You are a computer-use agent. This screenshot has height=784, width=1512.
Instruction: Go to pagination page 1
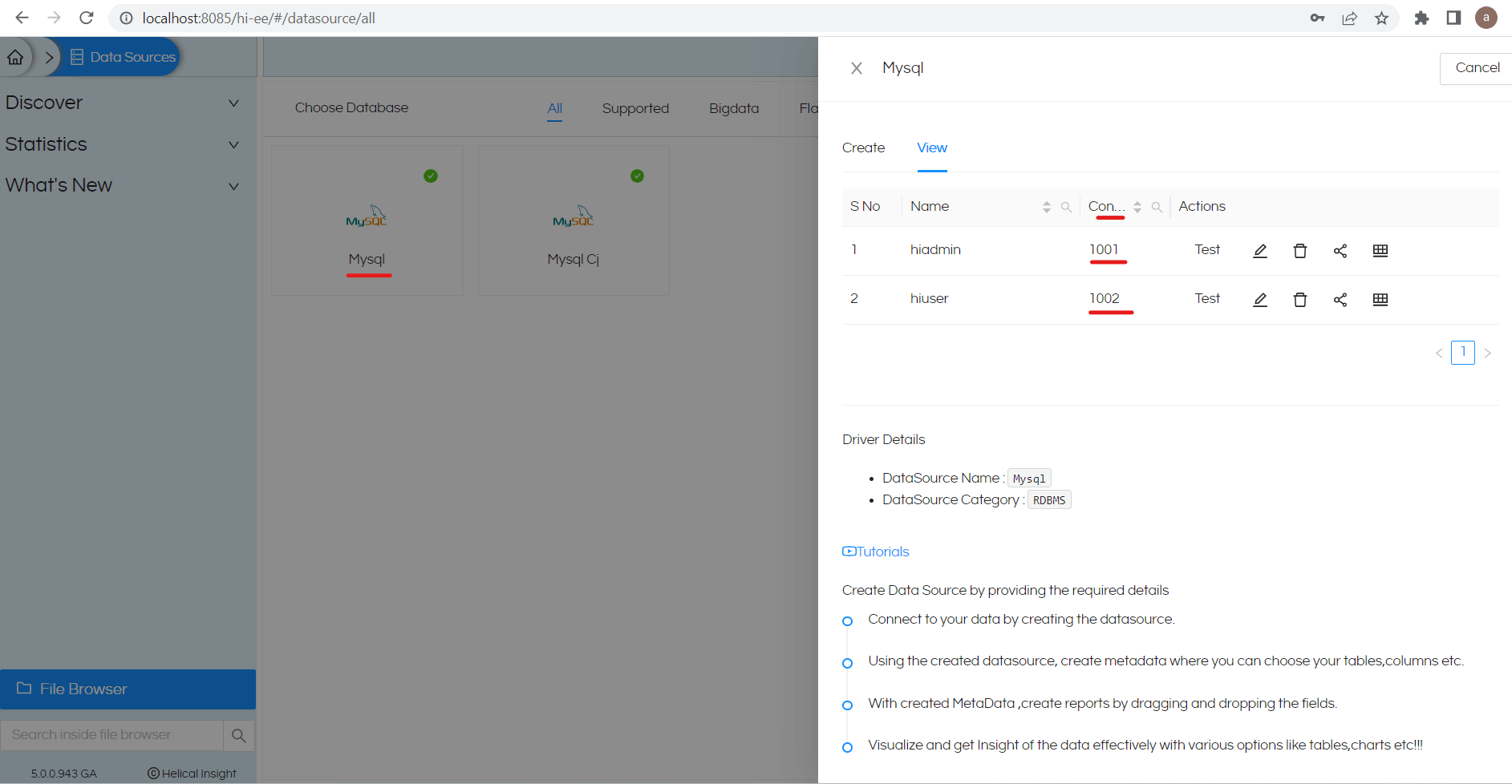click(1463, 353)
